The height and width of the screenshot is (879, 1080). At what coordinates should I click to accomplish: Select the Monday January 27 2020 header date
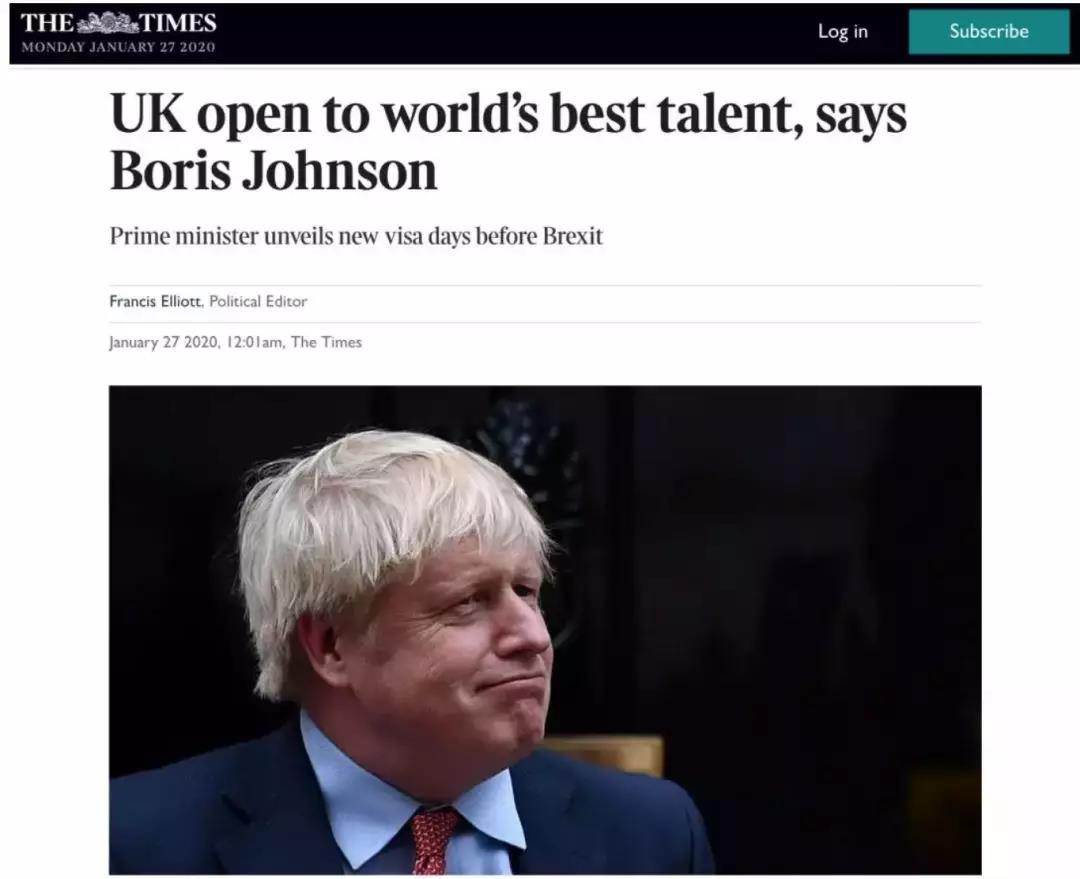[118, 47]
